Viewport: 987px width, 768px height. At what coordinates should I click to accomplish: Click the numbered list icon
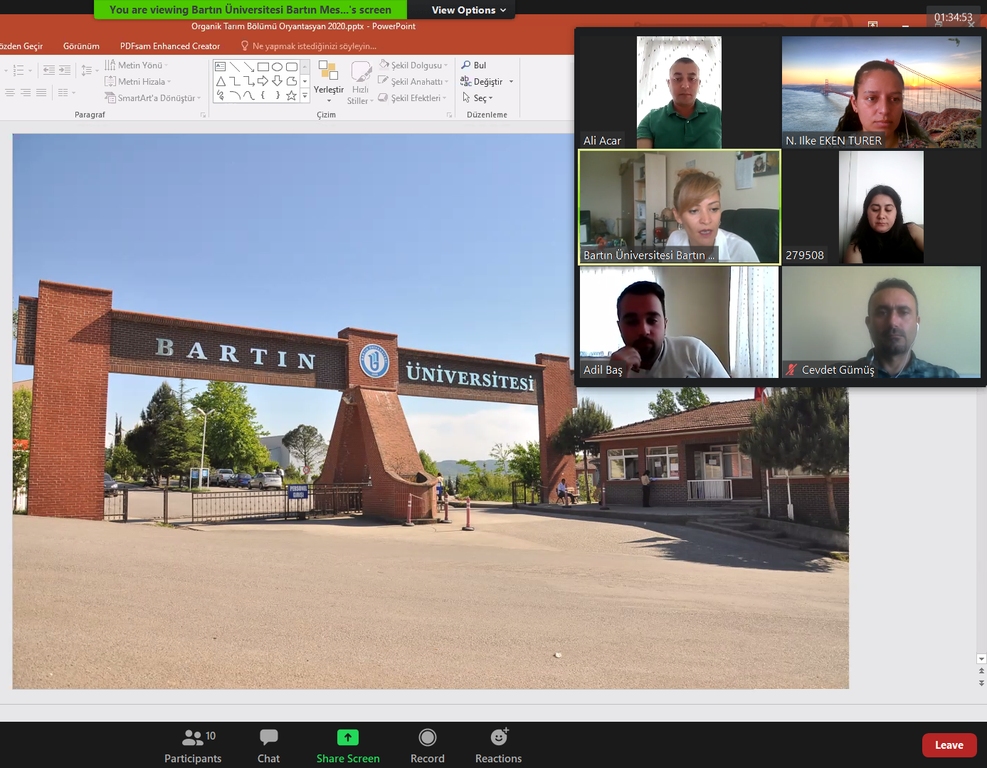click(x=19, y=70)
